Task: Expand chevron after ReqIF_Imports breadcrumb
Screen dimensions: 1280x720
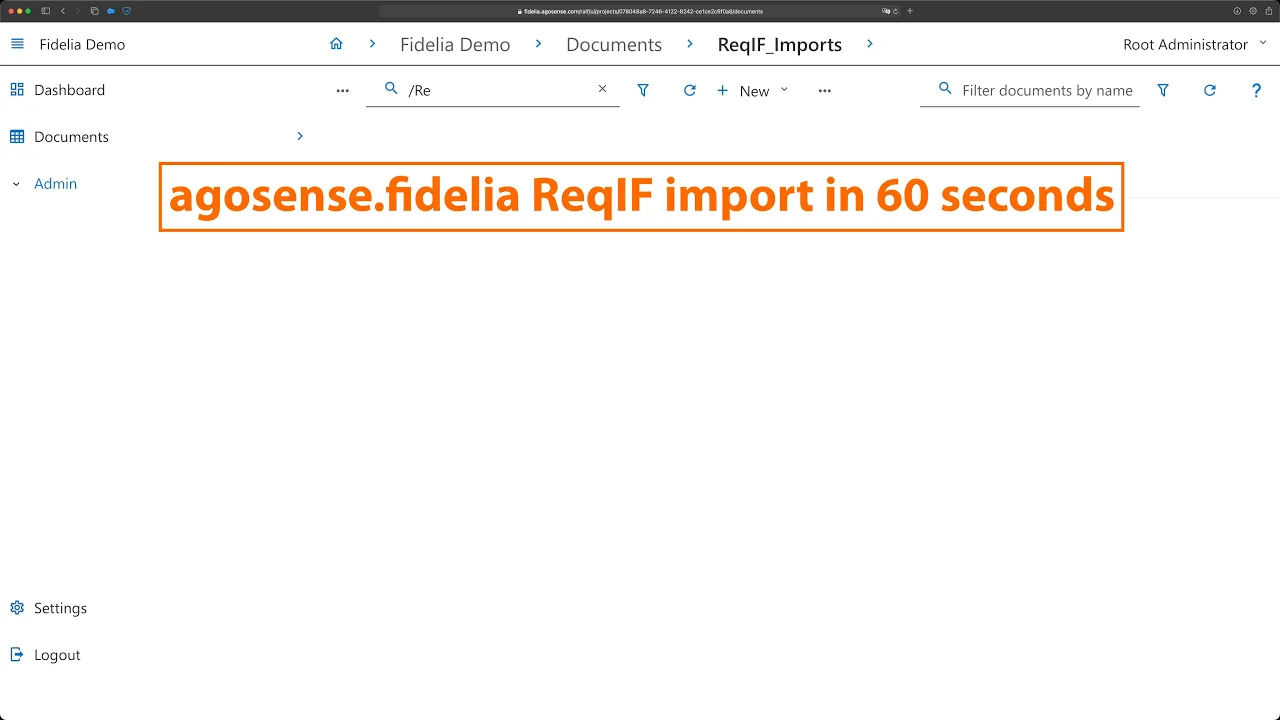Action: [870, 44]
